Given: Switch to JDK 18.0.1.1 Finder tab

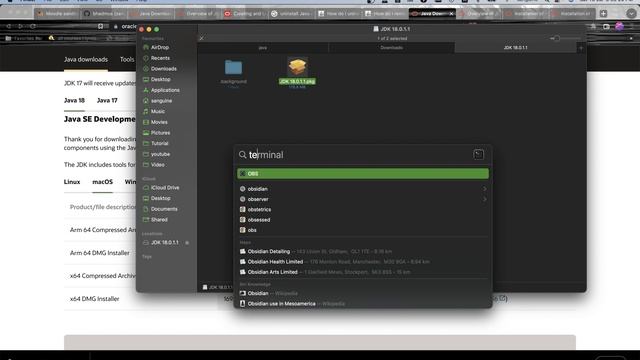Looking at the screenshot, I should [x=515, y=48].
